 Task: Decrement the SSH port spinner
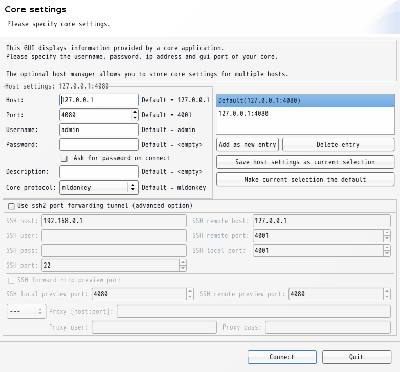click(183, 268)
